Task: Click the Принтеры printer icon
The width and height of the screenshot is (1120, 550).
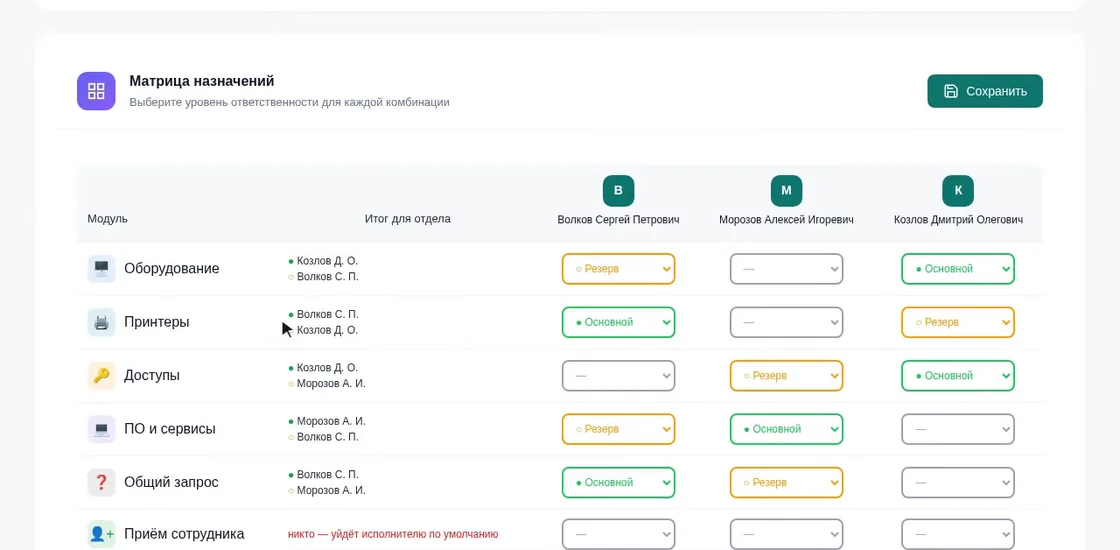Action: click(101, 322)
